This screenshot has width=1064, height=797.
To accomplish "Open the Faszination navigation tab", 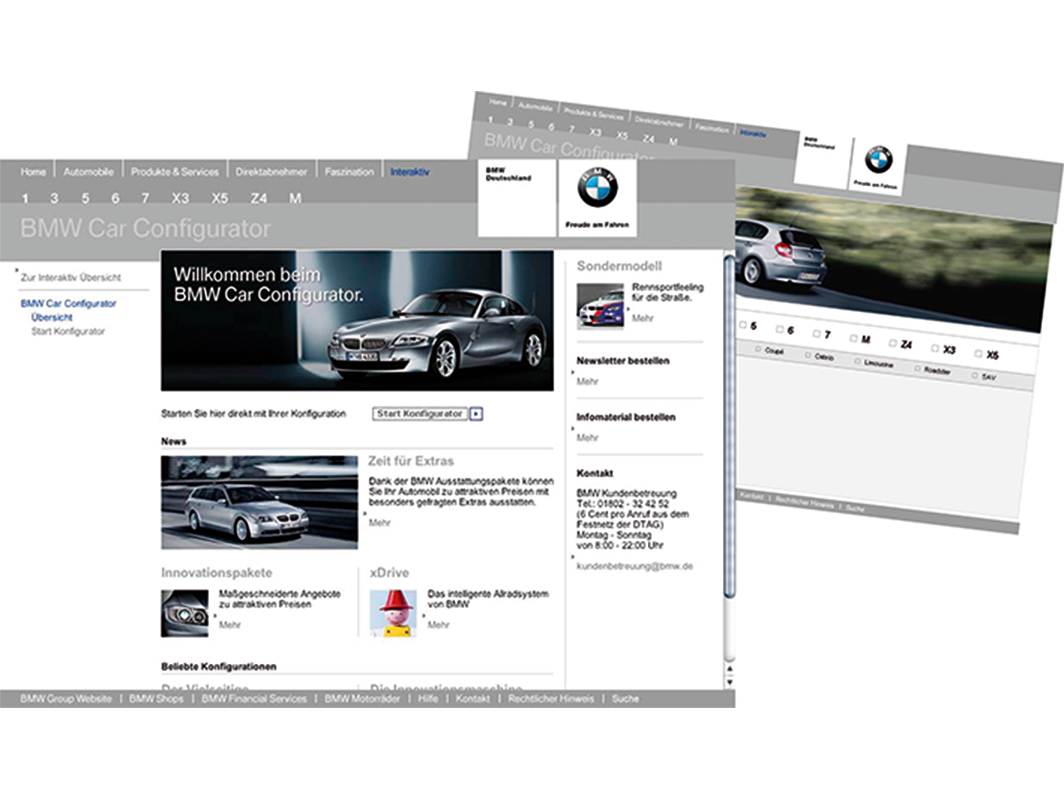I will coord(349,172).
